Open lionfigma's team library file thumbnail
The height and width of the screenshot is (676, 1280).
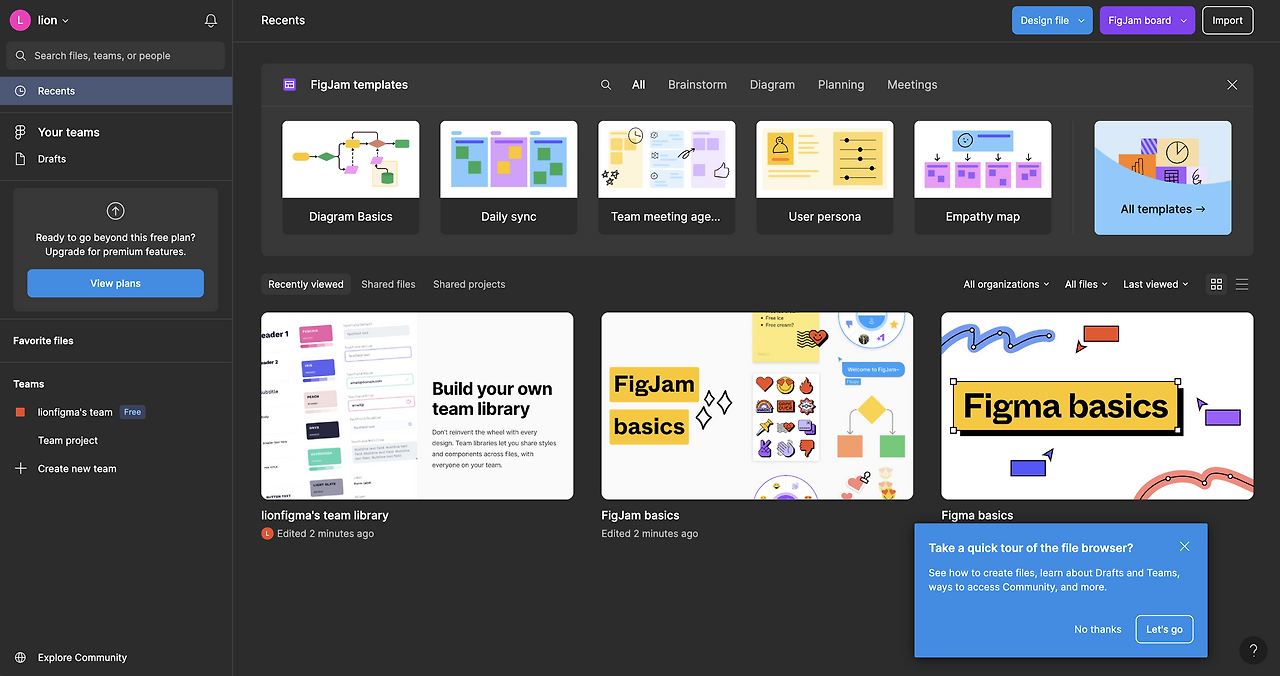(417, 406)
